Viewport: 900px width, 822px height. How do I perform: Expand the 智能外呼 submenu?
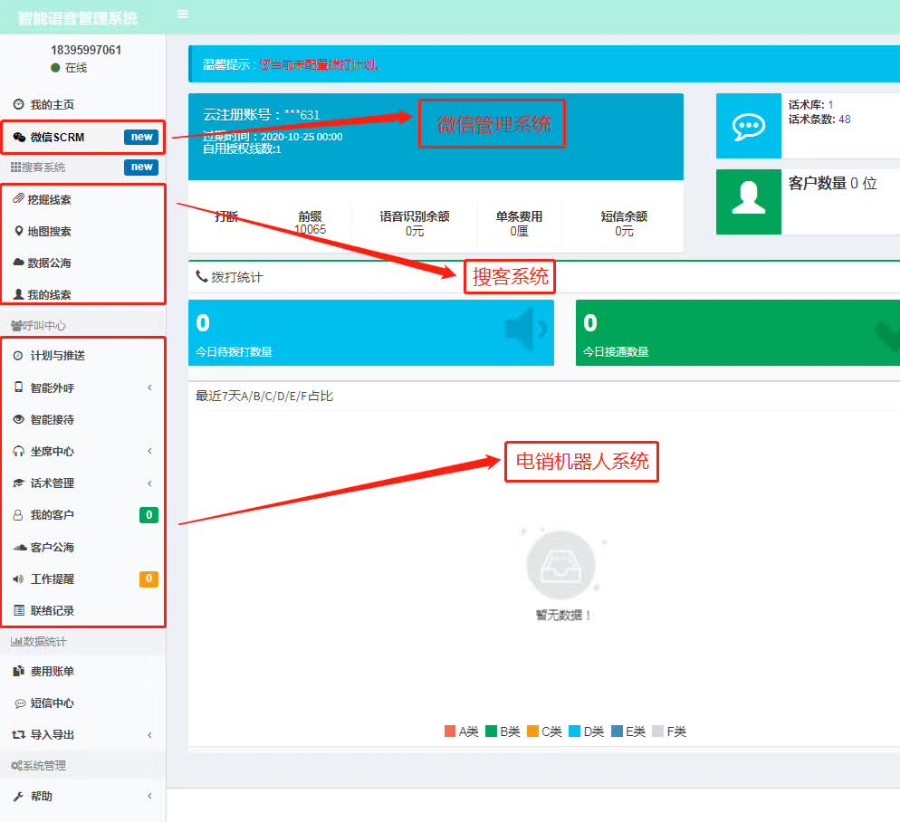click(x=149, y=388)
